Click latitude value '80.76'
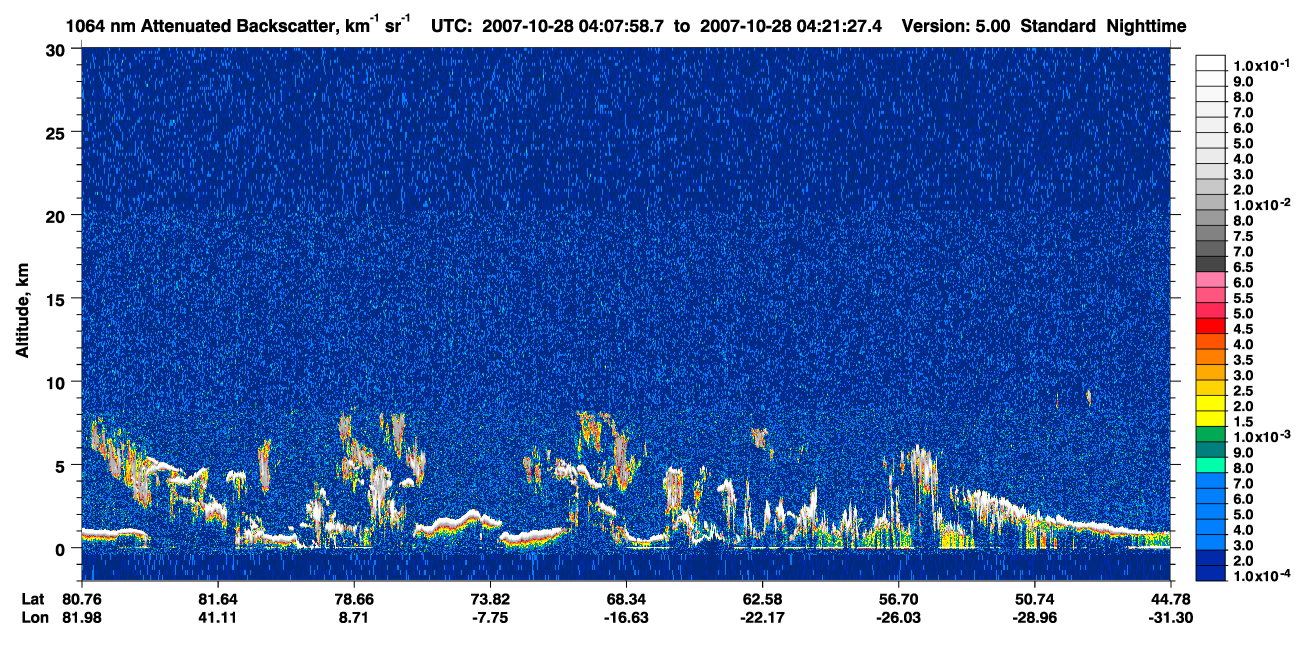 (x=81, y=598)
